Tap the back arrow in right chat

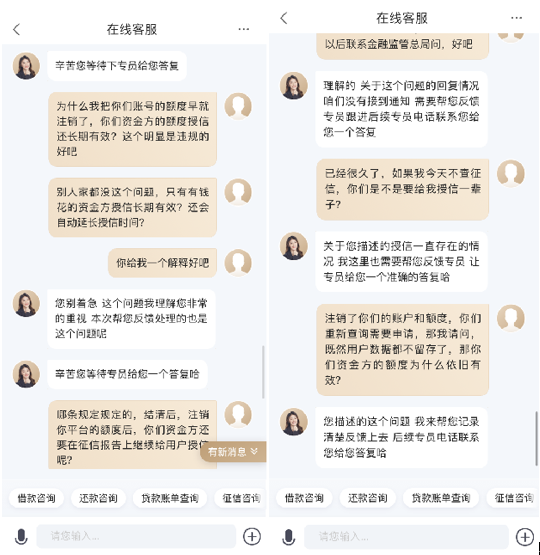click(284, 18)
